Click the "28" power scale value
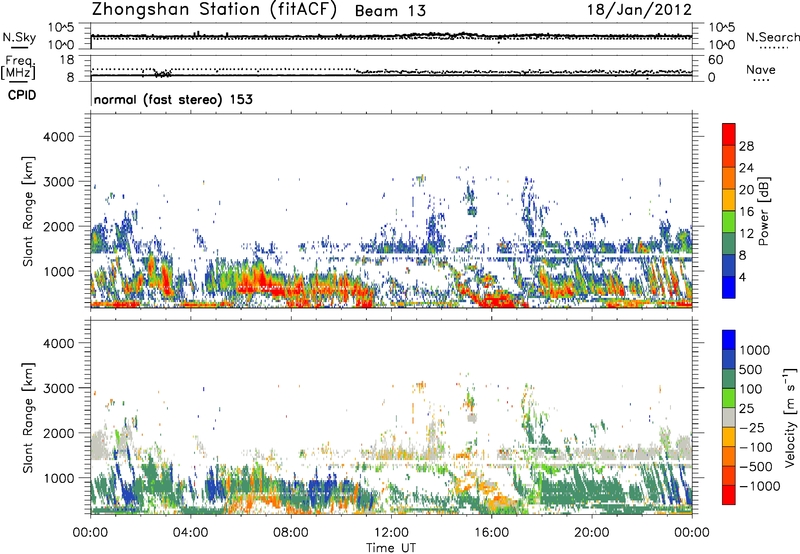This screenshot has height=554, width=800. point(746,146)
